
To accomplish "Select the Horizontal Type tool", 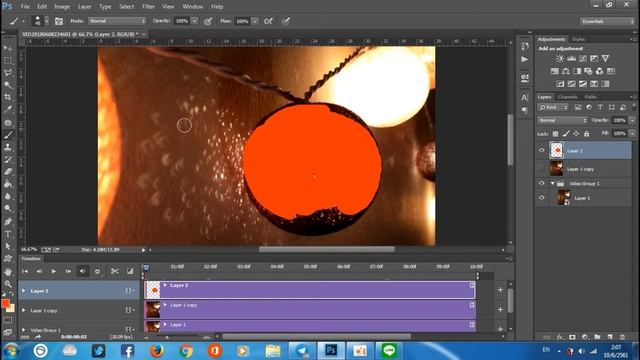I will pos(8,234).
